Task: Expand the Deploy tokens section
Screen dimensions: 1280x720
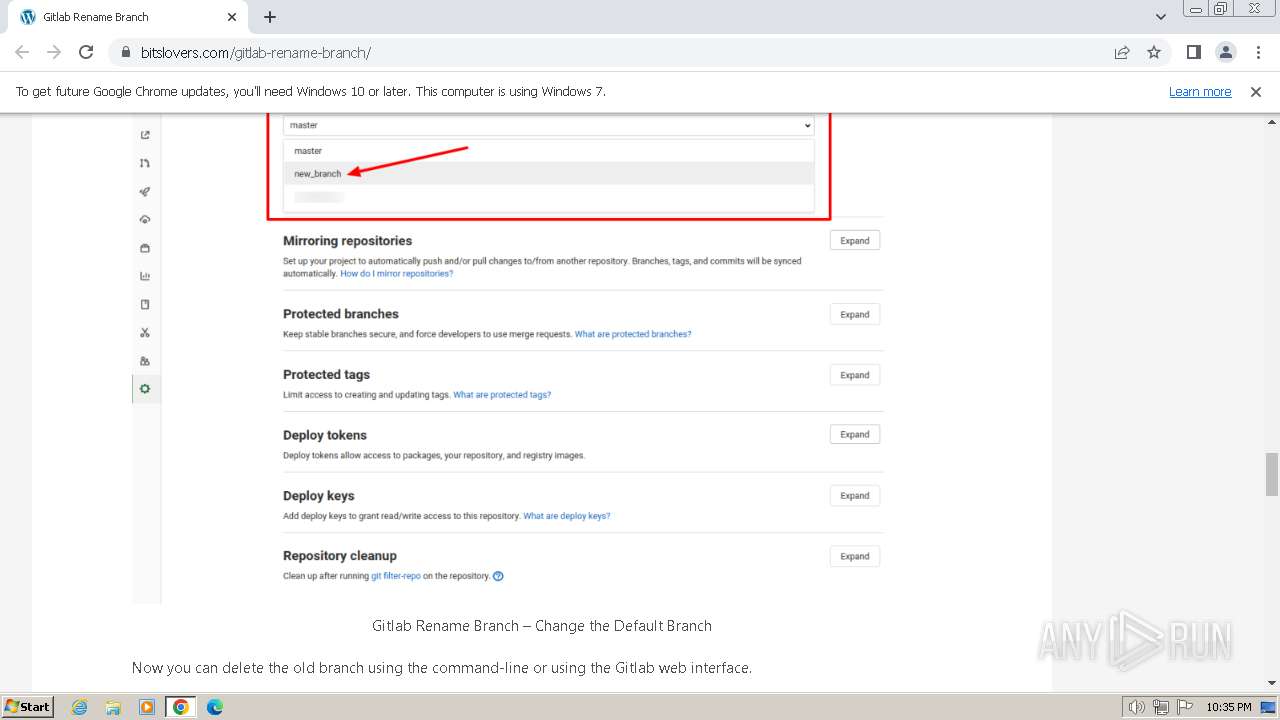Action: pyautogui.click(x=854, y=434)
